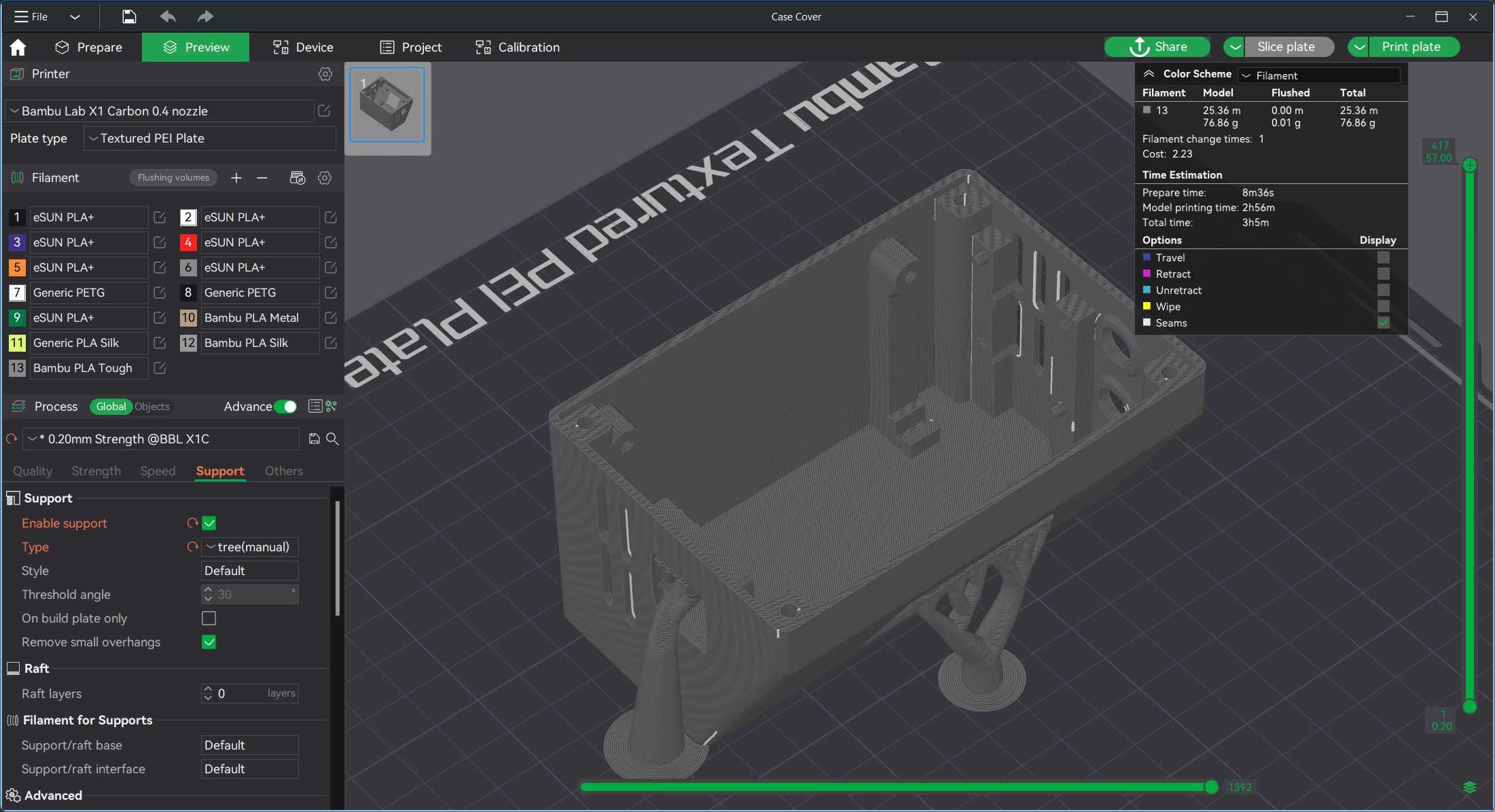Check the On build plate only box

click(209, 618)
